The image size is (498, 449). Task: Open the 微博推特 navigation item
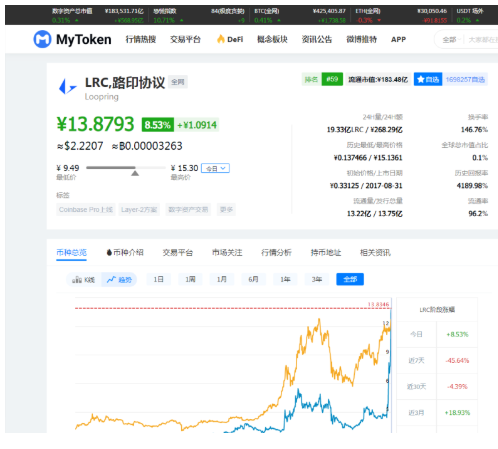[x=362, y=39]
